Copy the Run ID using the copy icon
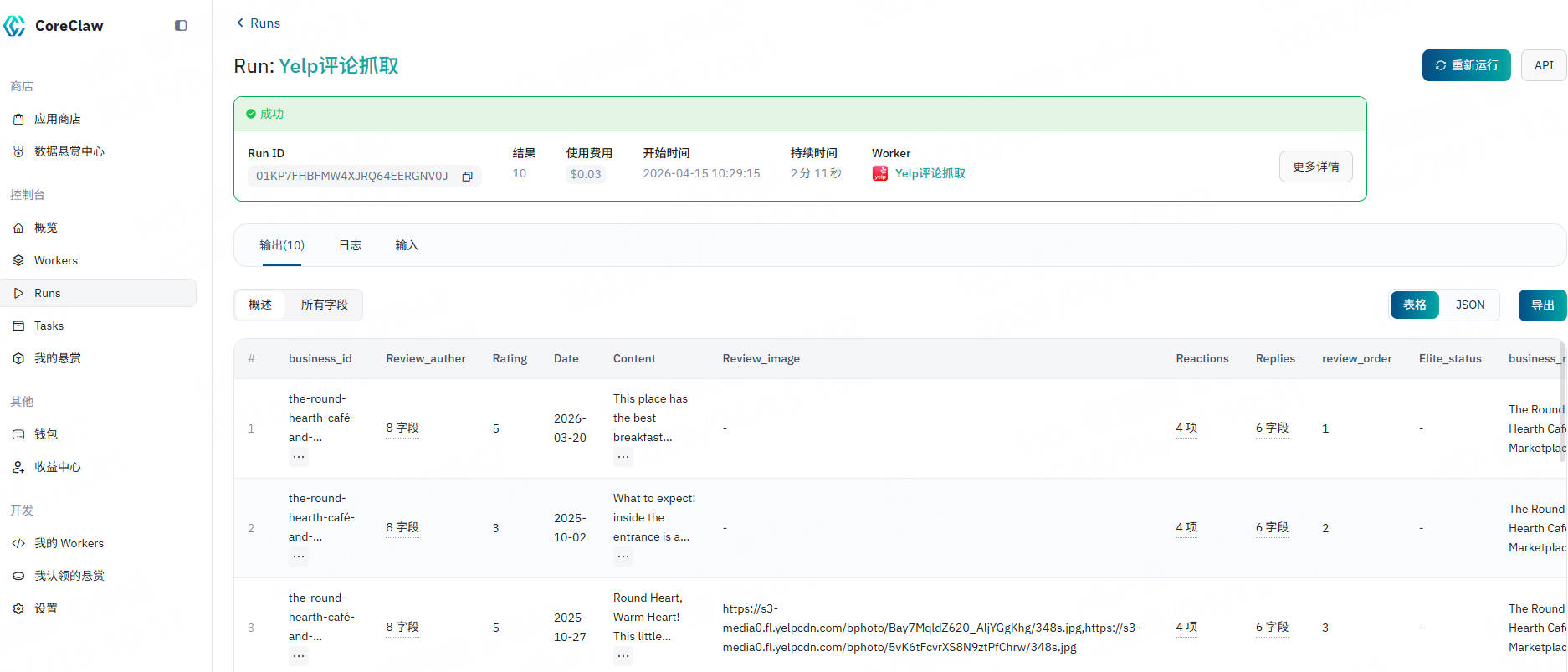This screenshot has width=1568, height=672. (468, 177)
